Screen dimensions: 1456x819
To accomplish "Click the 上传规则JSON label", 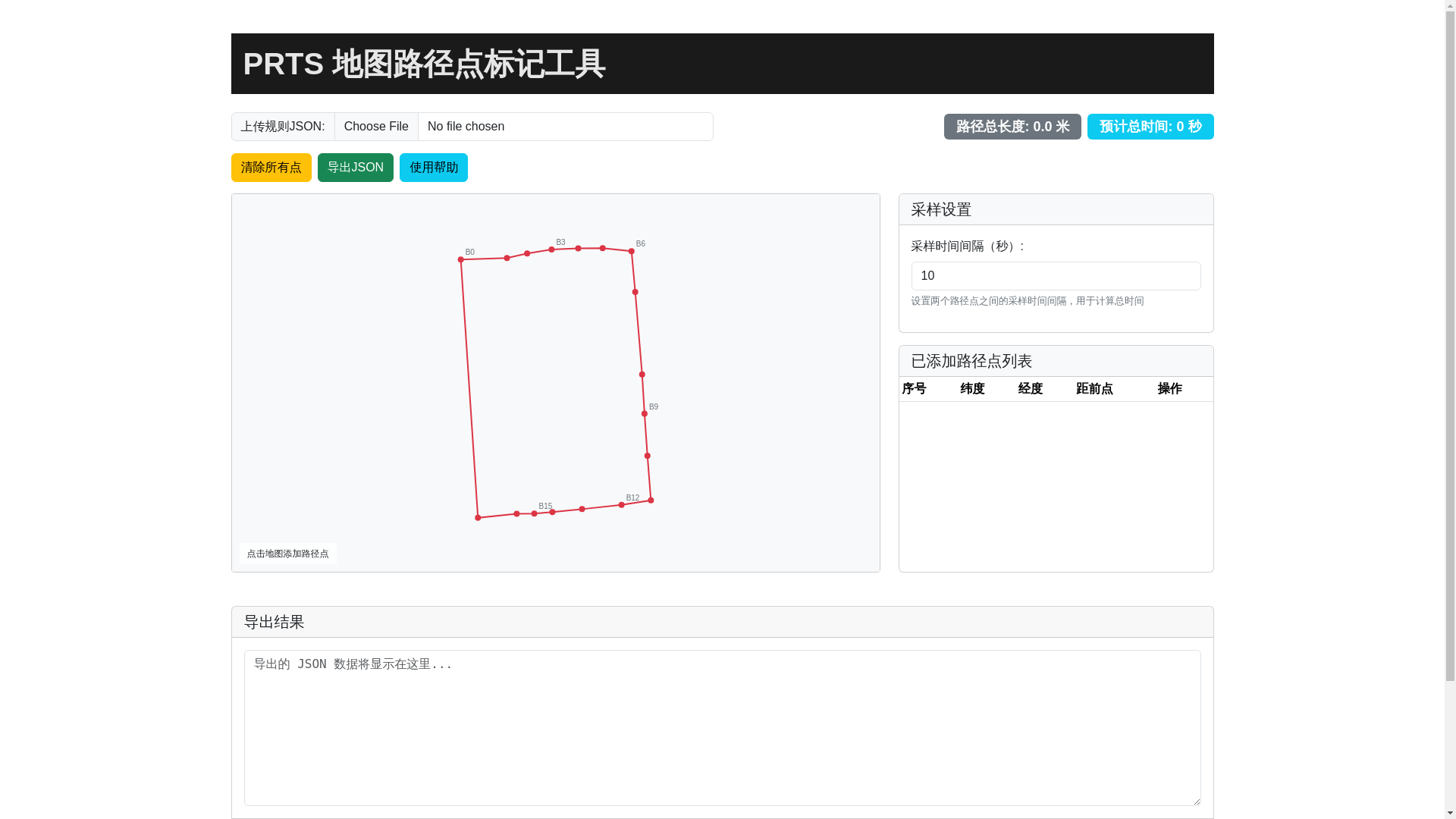I will 283,127.
